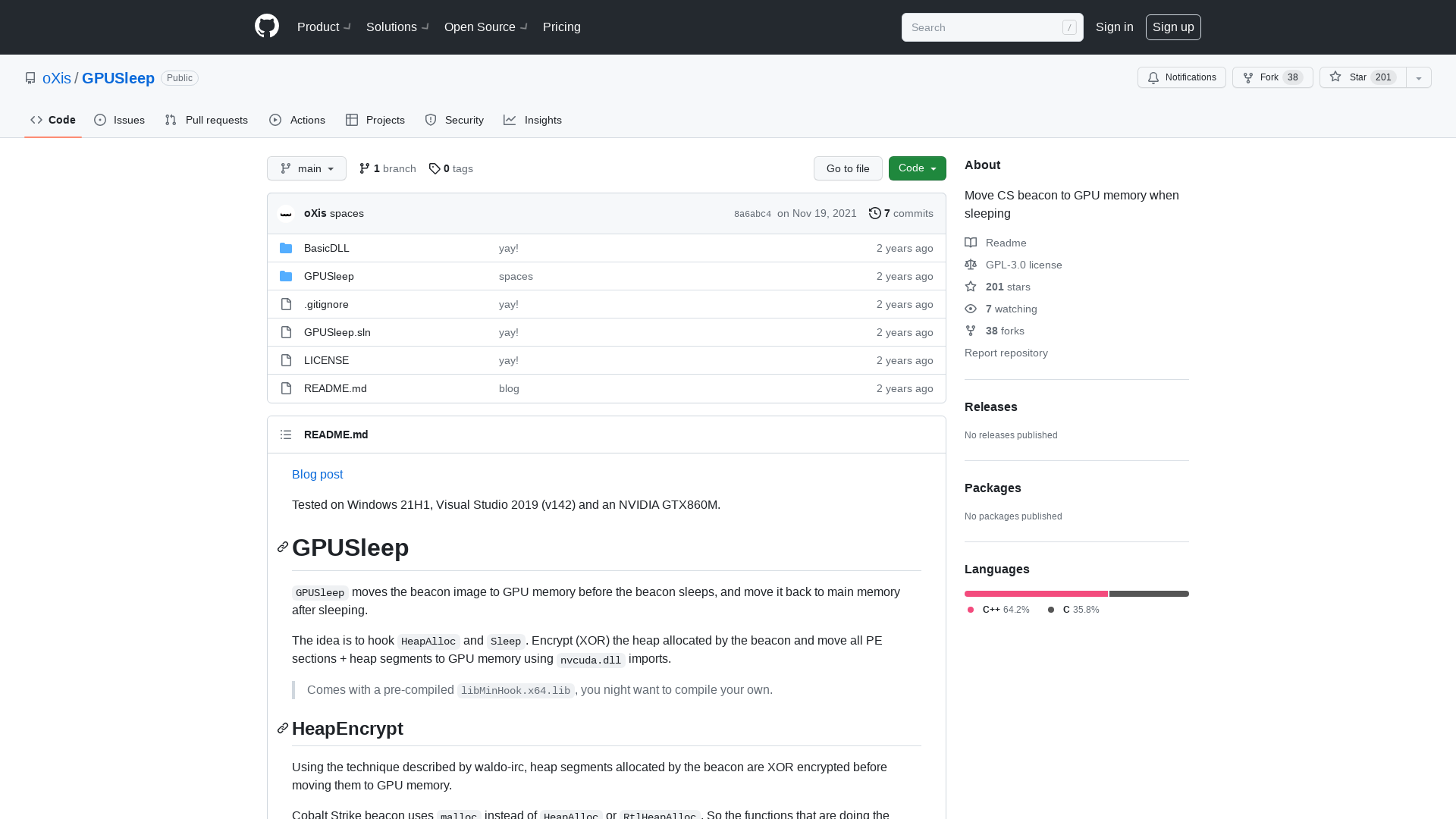Viewport: 1456px width, 819px height.
Task: Open the Actions tab
Action: (297, 120)
